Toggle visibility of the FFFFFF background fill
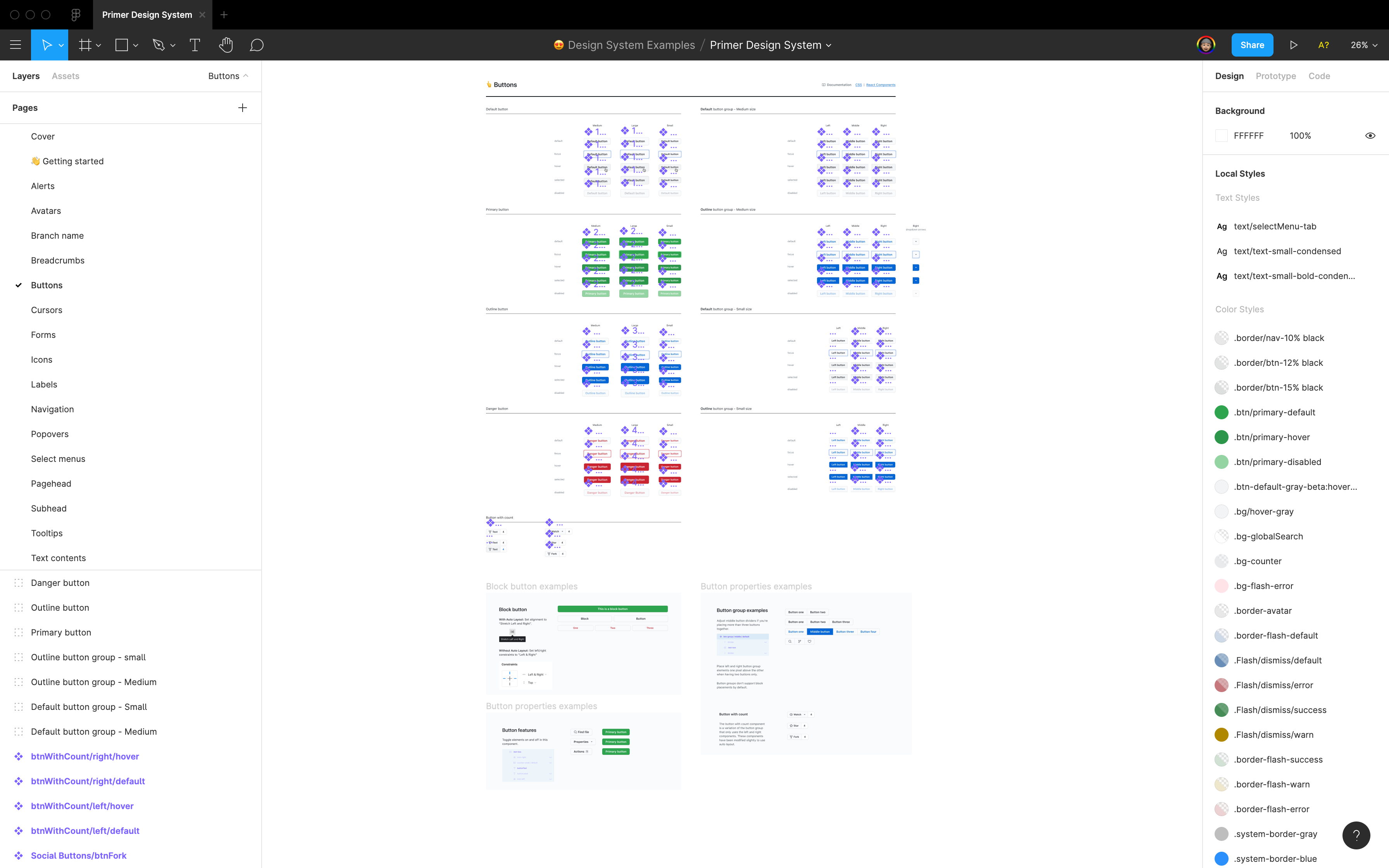1389x868 pixels. click(x=1371, y=136)
